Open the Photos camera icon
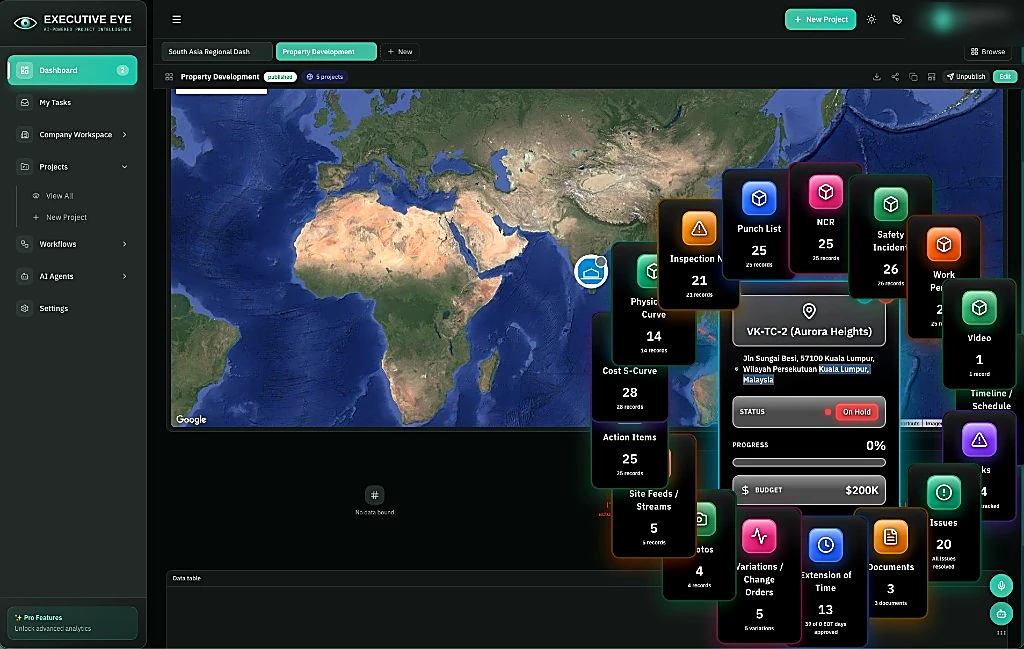 (x=703, y=520)
